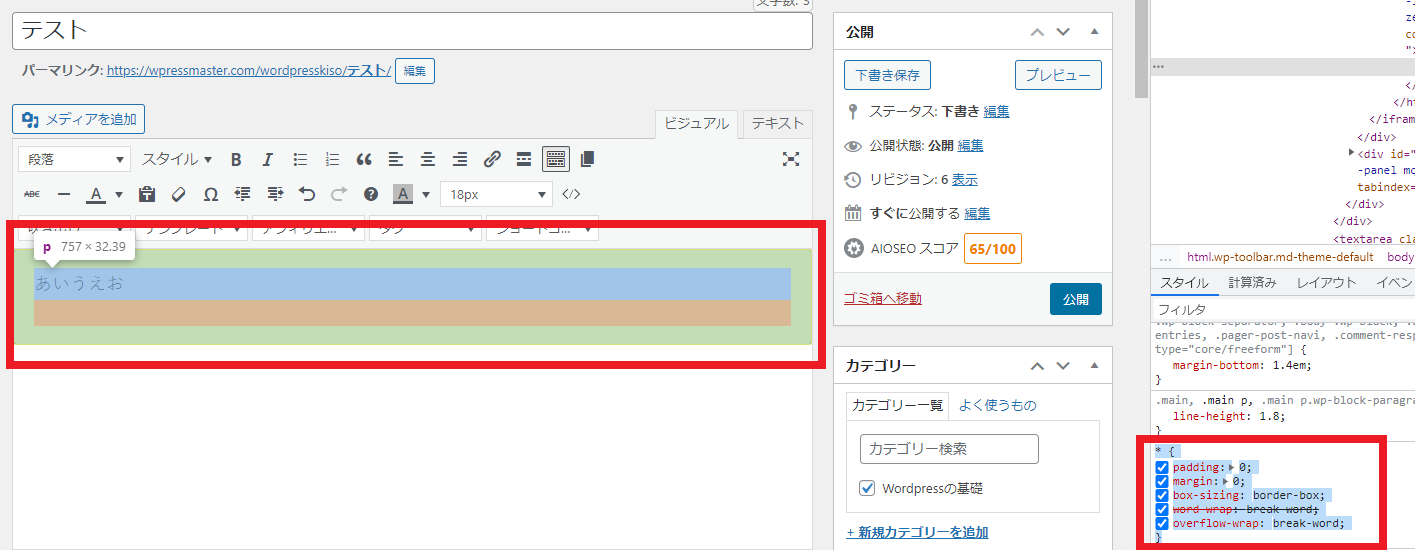1415x550 pixels.
Task: Open the 段落 paragraph format dropdown
Action: [74, 159]
